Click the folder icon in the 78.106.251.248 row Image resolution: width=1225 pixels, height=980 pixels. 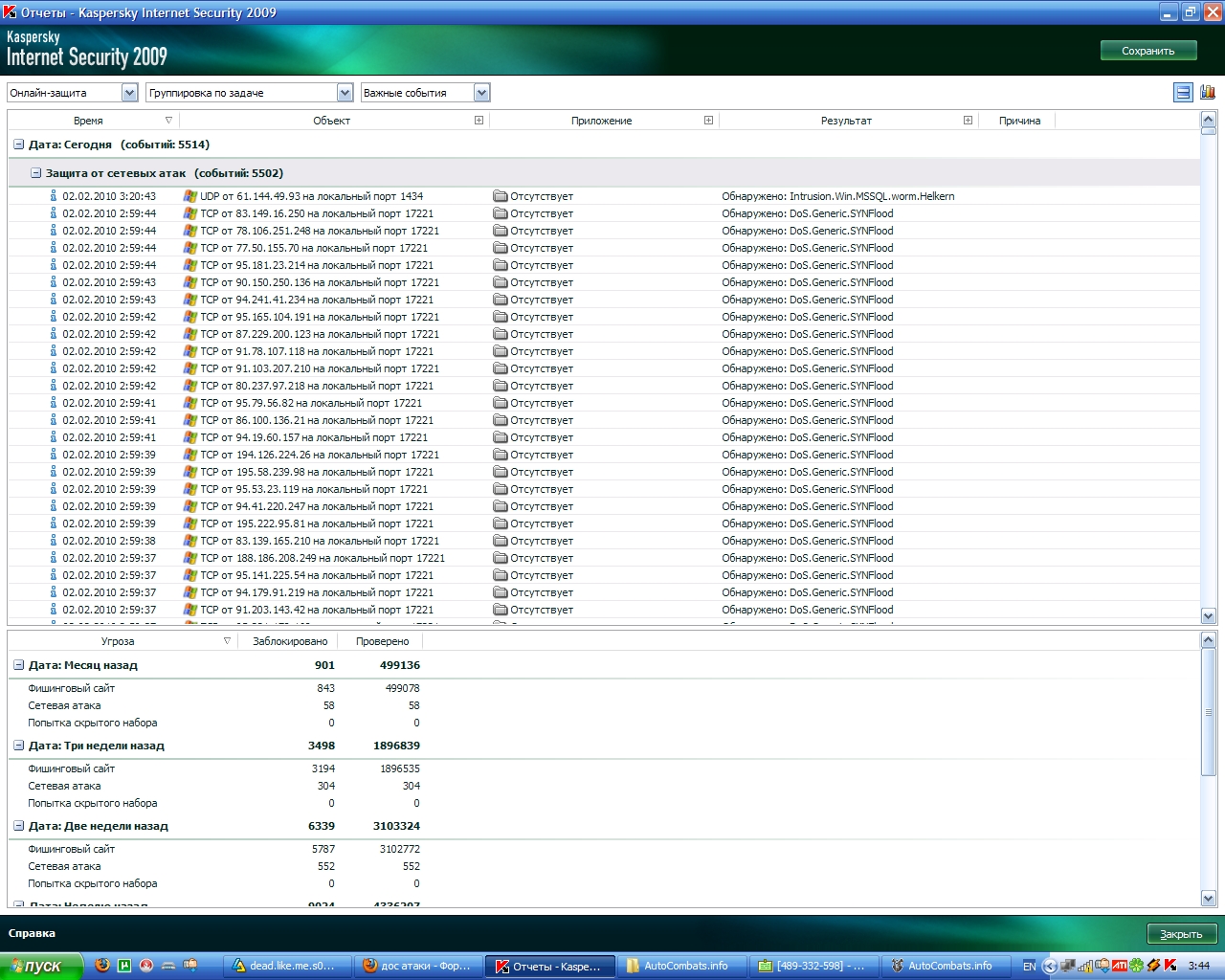501,231
